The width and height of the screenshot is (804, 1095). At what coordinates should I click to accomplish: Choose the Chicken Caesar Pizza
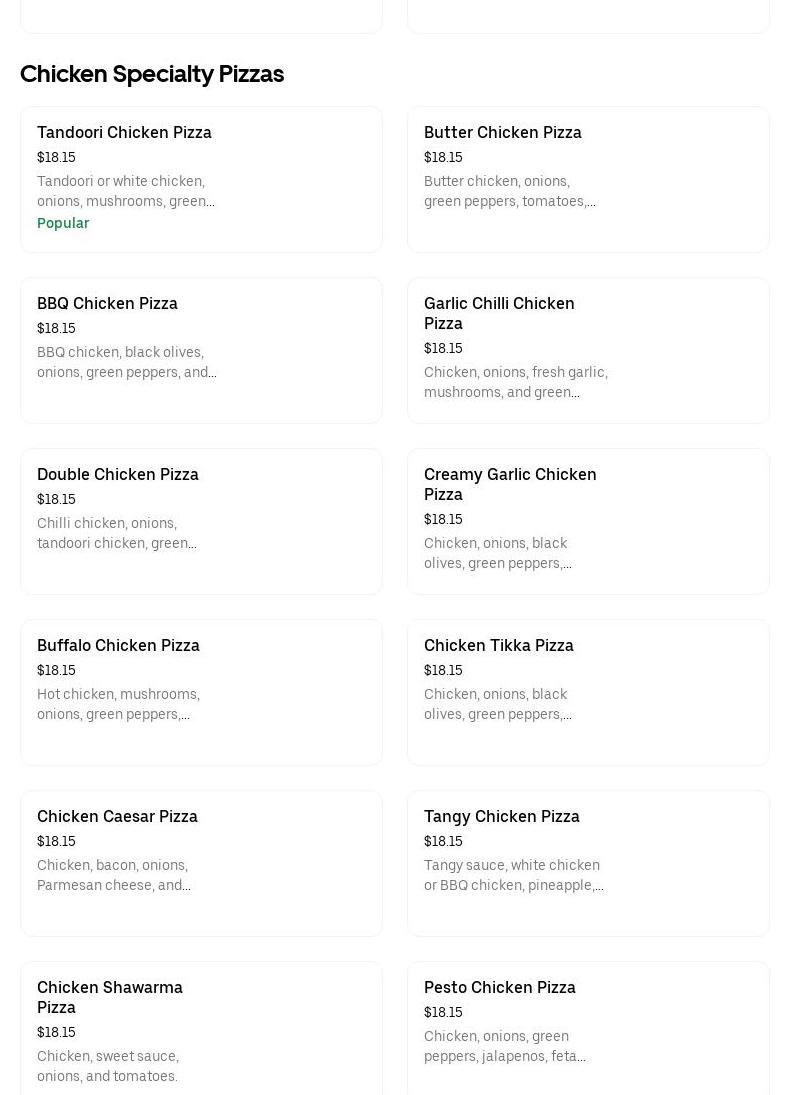(117, 816)
